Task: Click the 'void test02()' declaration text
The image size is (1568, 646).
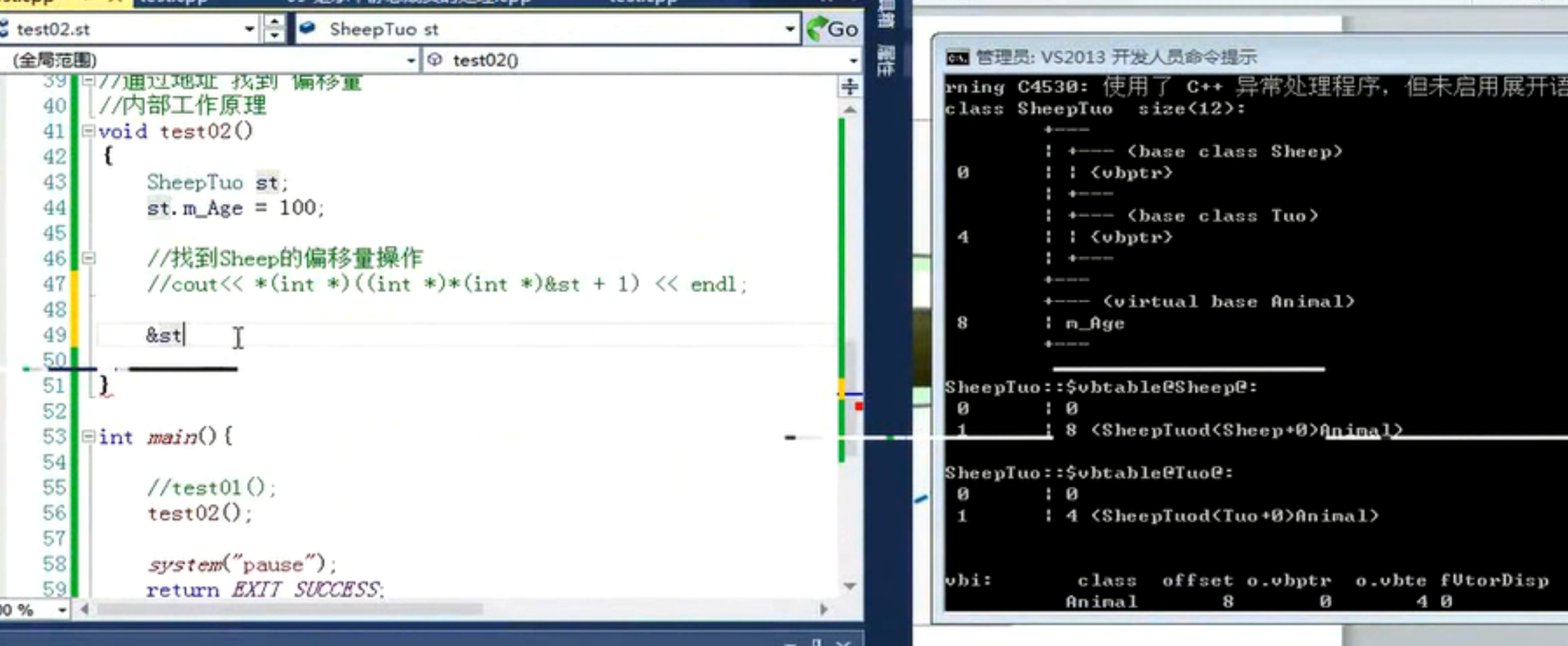Action: (x=175, y=131)
